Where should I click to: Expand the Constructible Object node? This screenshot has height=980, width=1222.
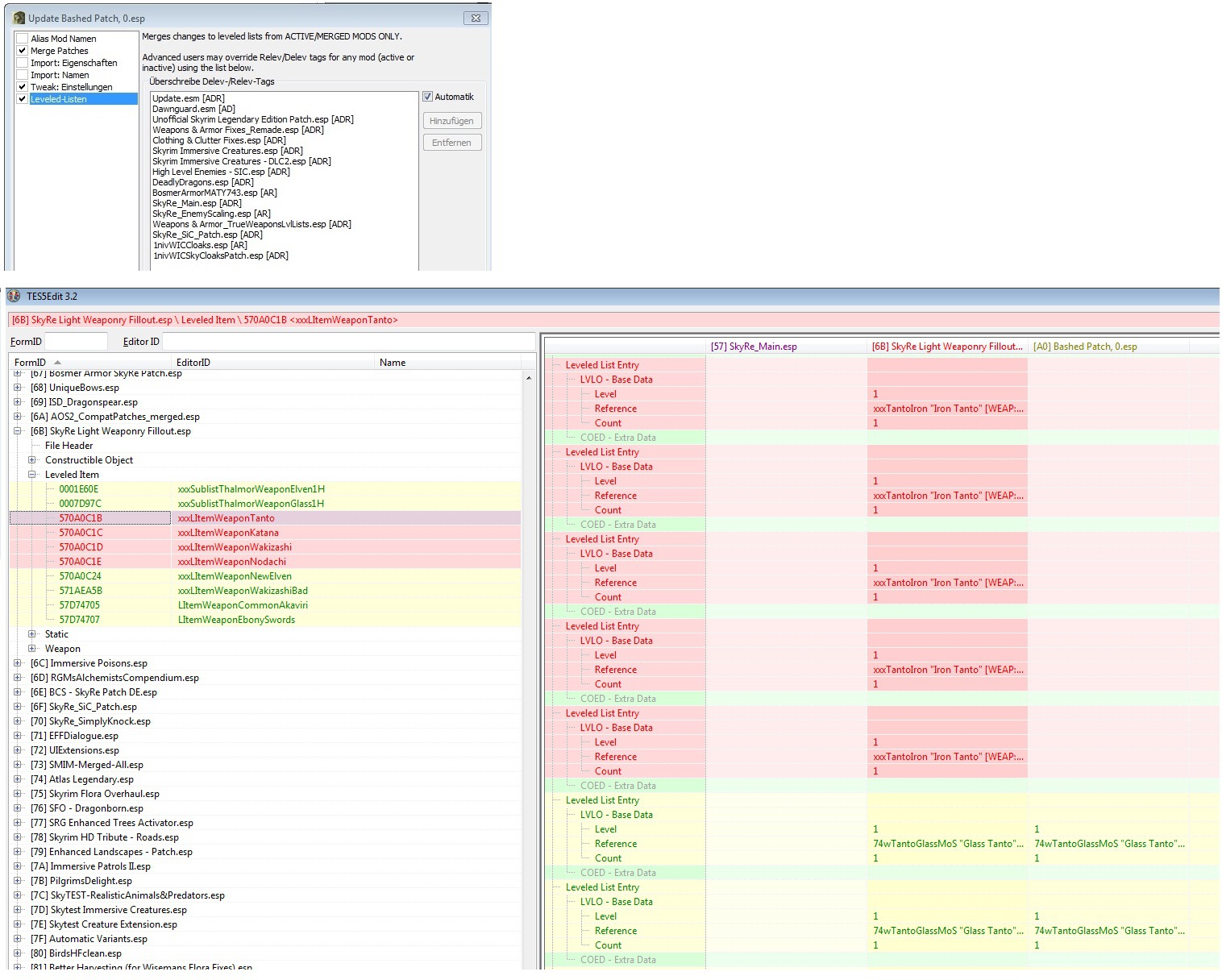click(x=32, y=460)
